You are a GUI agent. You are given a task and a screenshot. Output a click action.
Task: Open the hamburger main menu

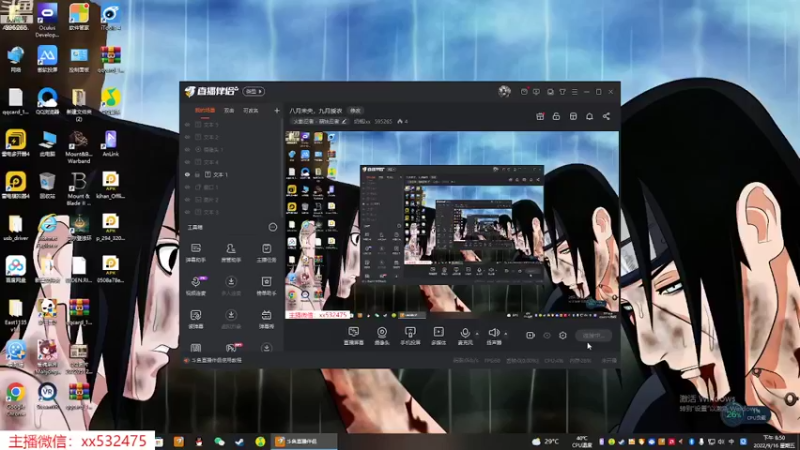574,92
